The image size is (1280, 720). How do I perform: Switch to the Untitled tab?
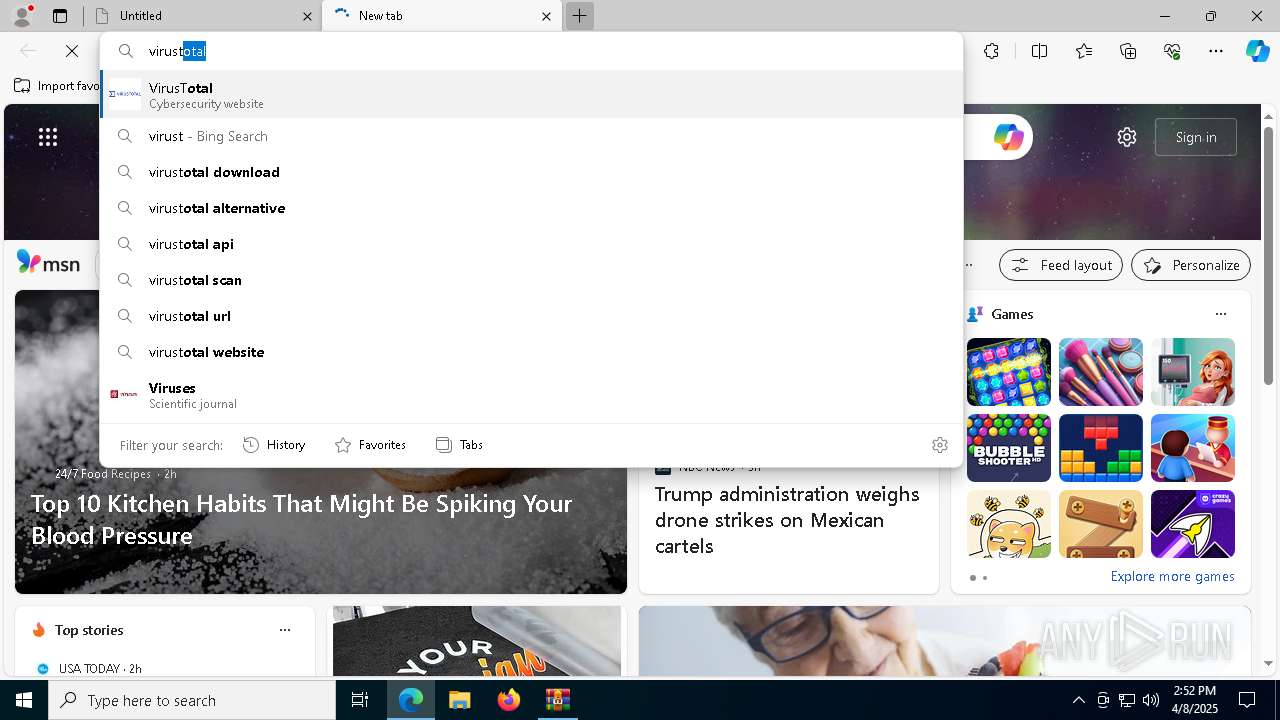200,16
